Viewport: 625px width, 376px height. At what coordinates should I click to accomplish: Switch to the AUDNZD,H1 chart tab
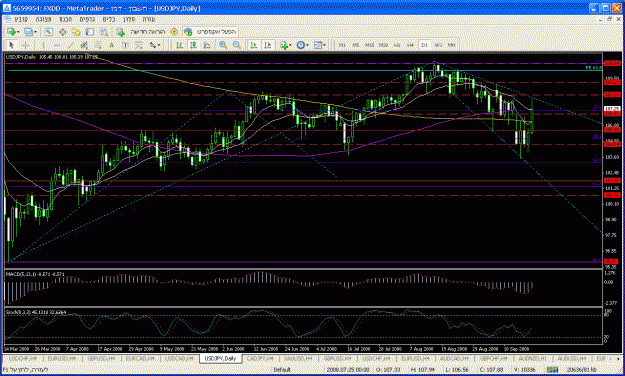tap(532, 359)
